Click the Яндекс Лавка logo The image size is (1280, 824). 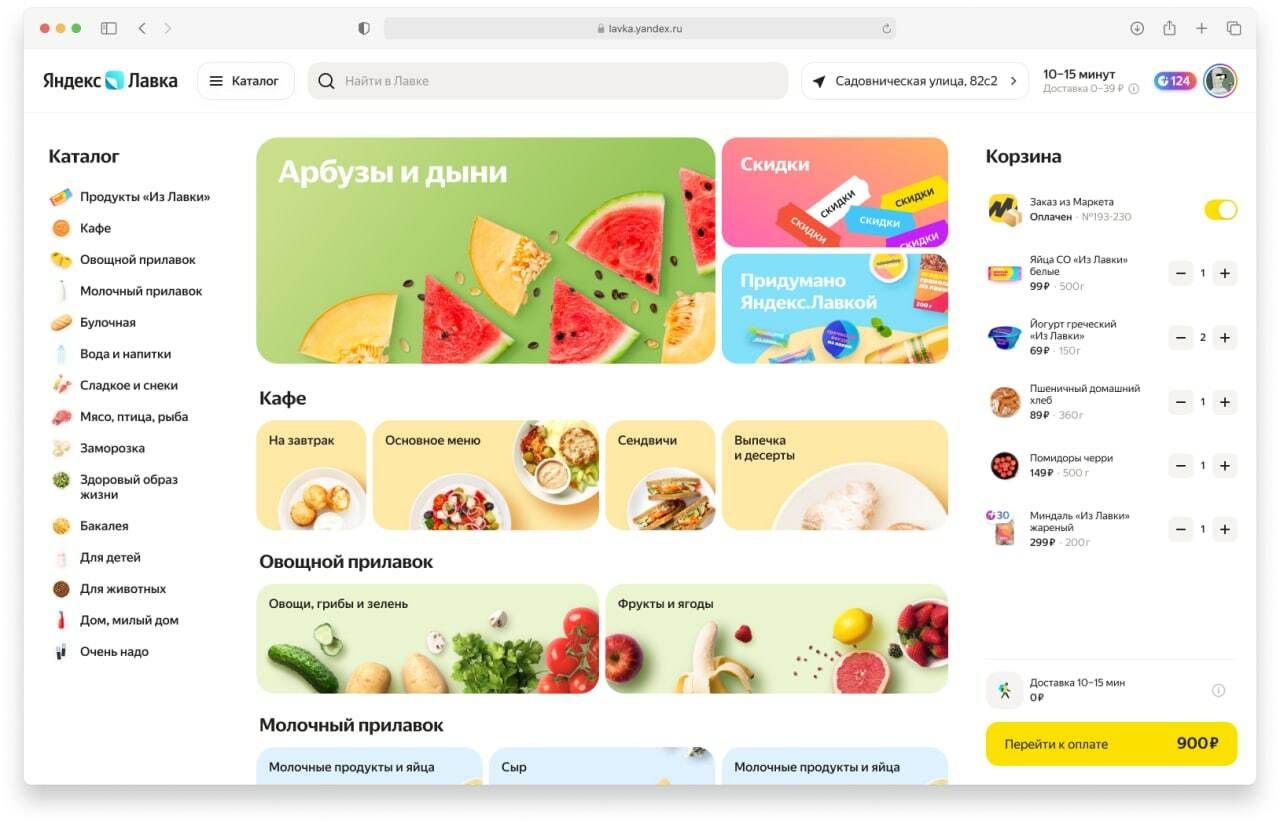[110, 81]
